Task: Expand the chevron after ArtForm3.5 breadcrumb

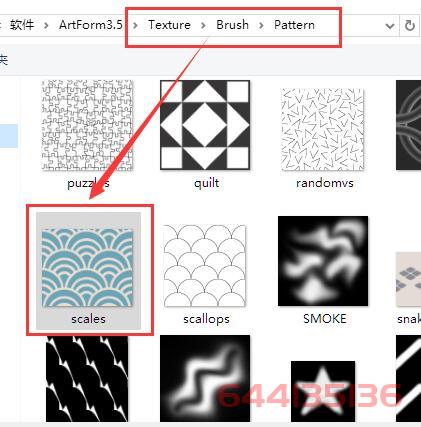Action: point(135,25)
